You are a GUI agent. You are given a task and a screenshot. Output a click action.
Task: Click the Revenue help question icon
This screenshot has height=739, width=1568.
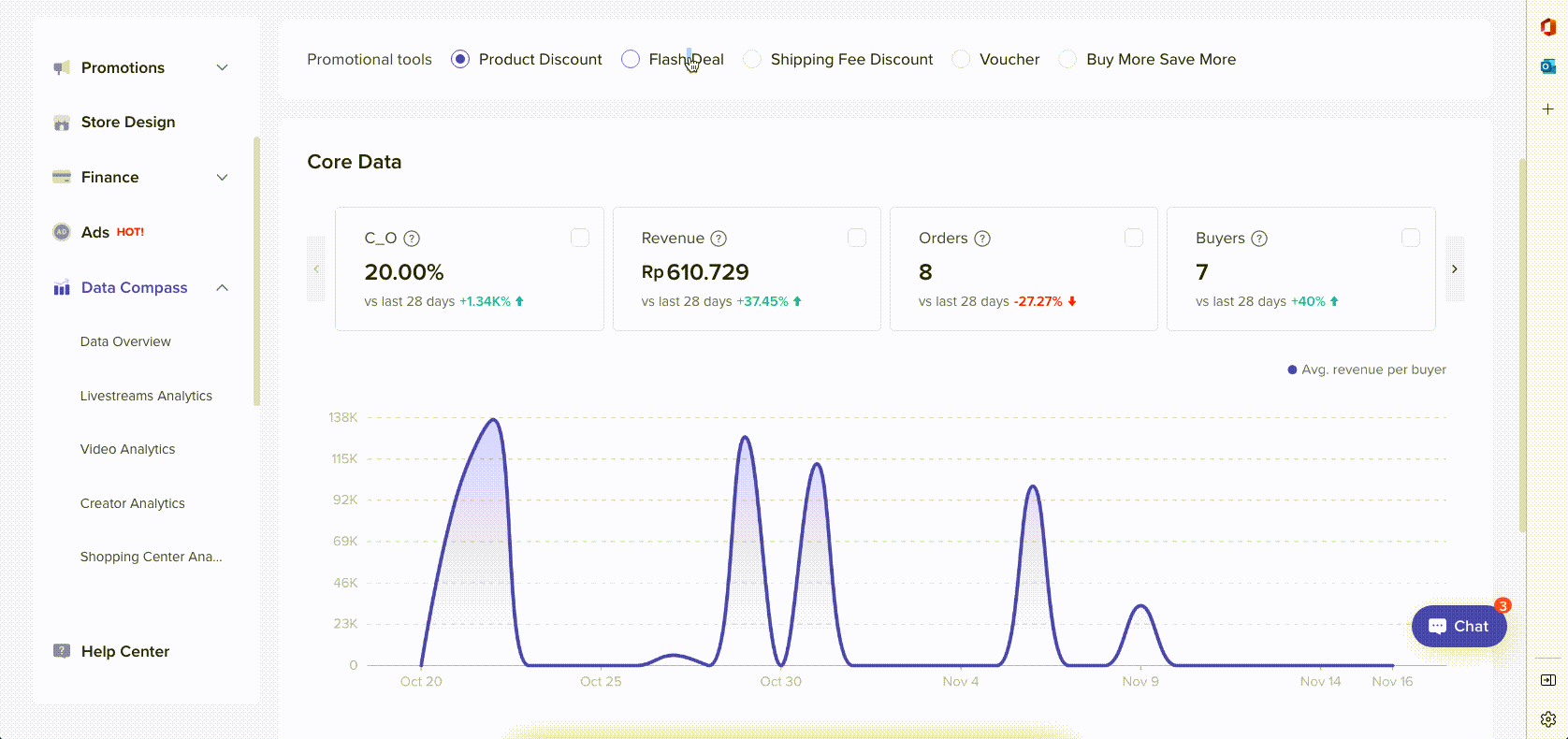pos(719,239)
